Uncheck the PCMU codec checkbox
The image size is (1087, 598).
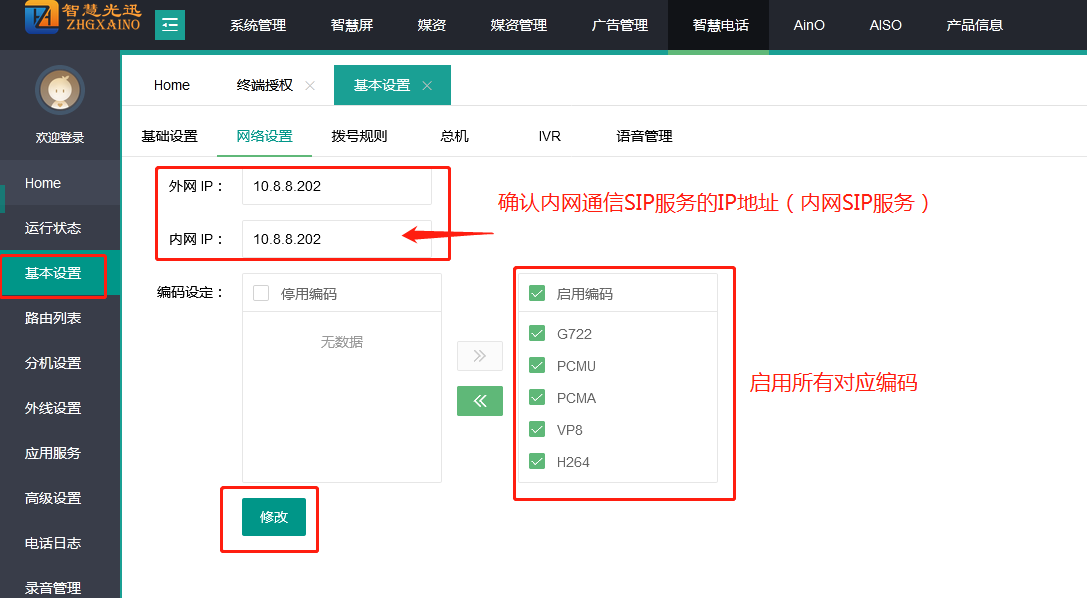(x=537, y=366)
